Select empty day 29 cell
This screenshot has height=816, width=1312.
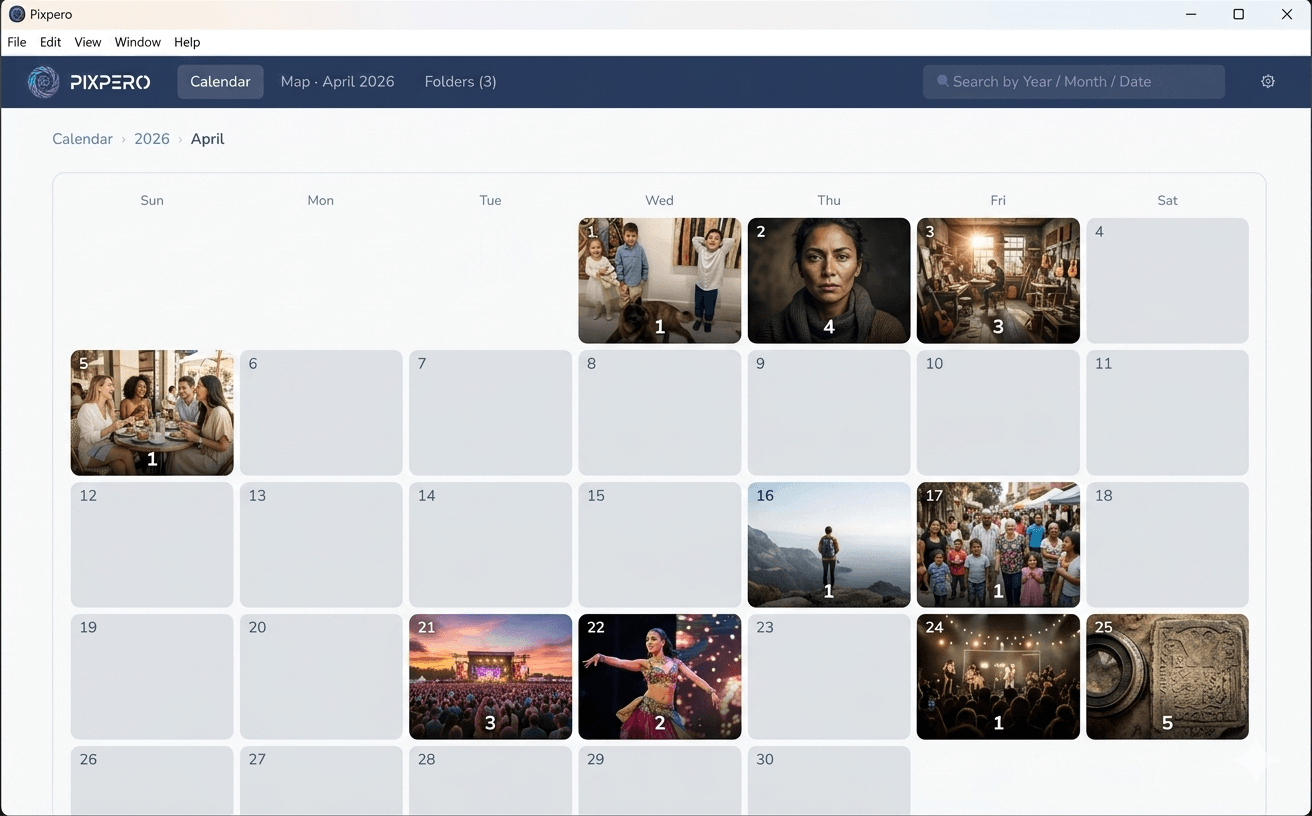[660, 781]
